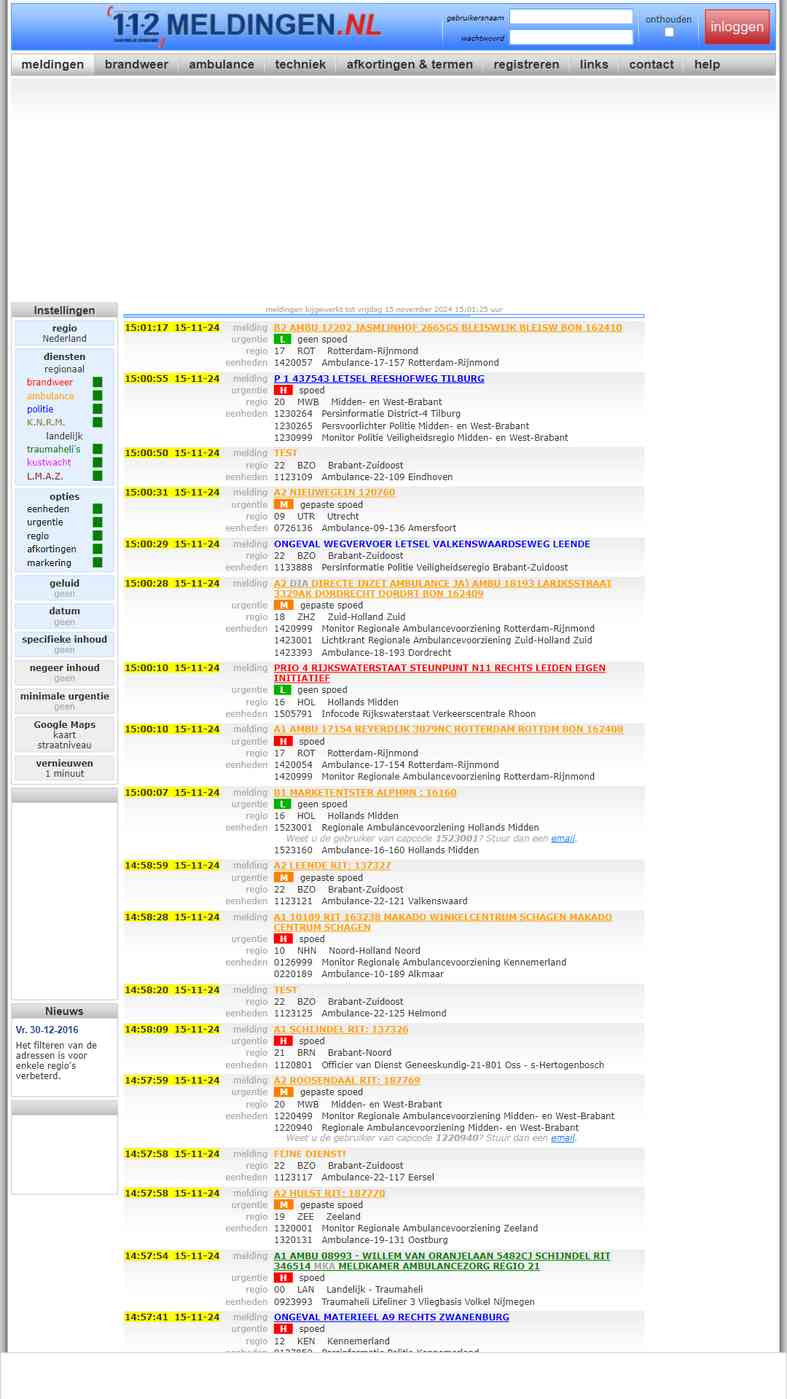Image resolution: width=787 pixels, height=1399 pixels.
Task: Tick the onthouden login checkbox
Action: pos(669,32)
